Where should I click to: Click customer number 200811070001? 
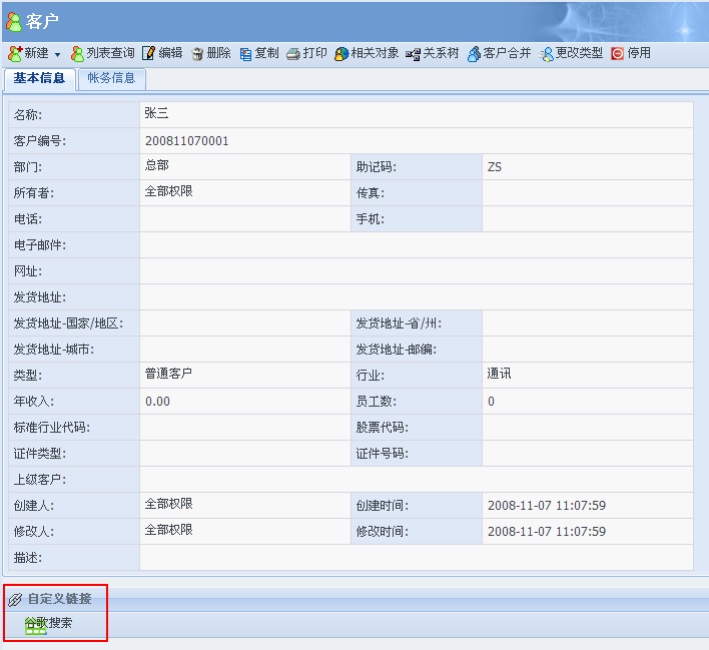pos(187,141)
